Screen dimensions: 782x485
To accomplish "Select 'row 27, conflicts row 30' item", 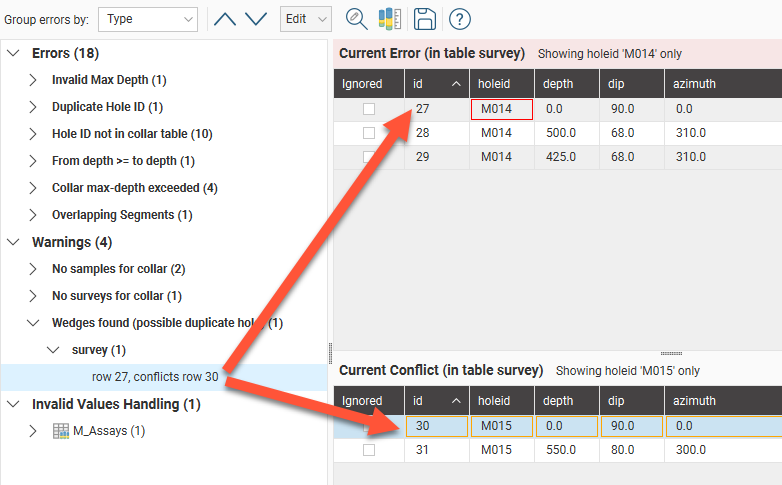I will [x=155, y=377].
